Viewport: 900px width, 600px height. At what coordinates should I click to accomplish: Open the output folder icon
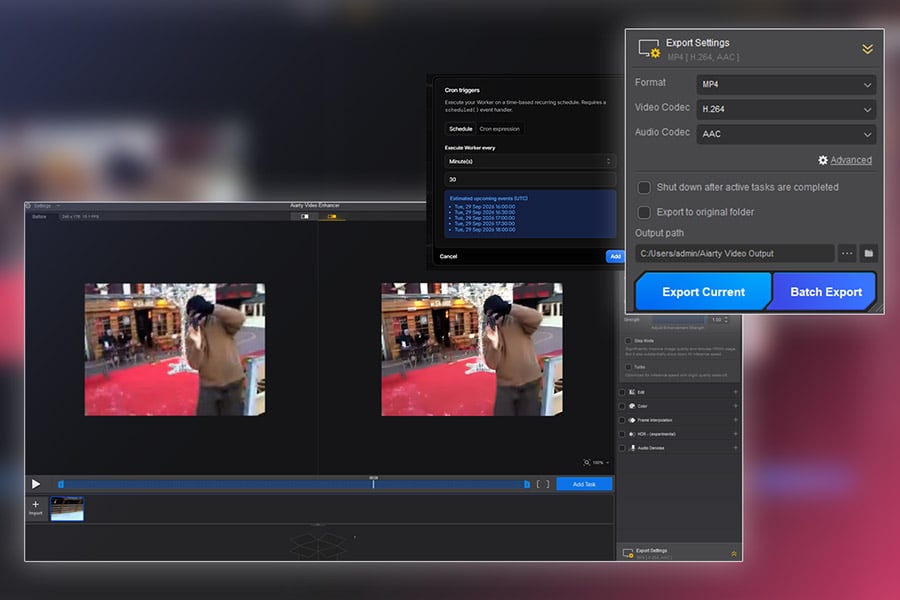point(868,253)
